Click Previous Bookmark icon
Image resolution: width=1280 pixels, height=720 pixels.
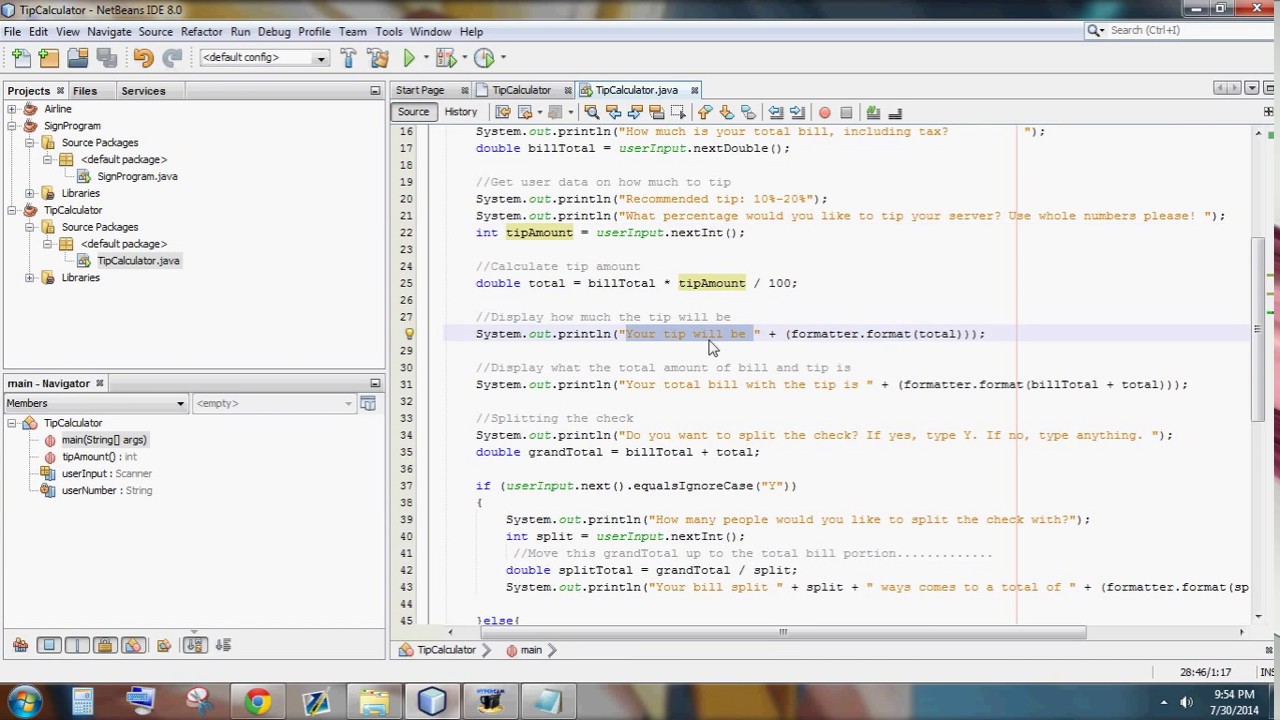point(705,112)
